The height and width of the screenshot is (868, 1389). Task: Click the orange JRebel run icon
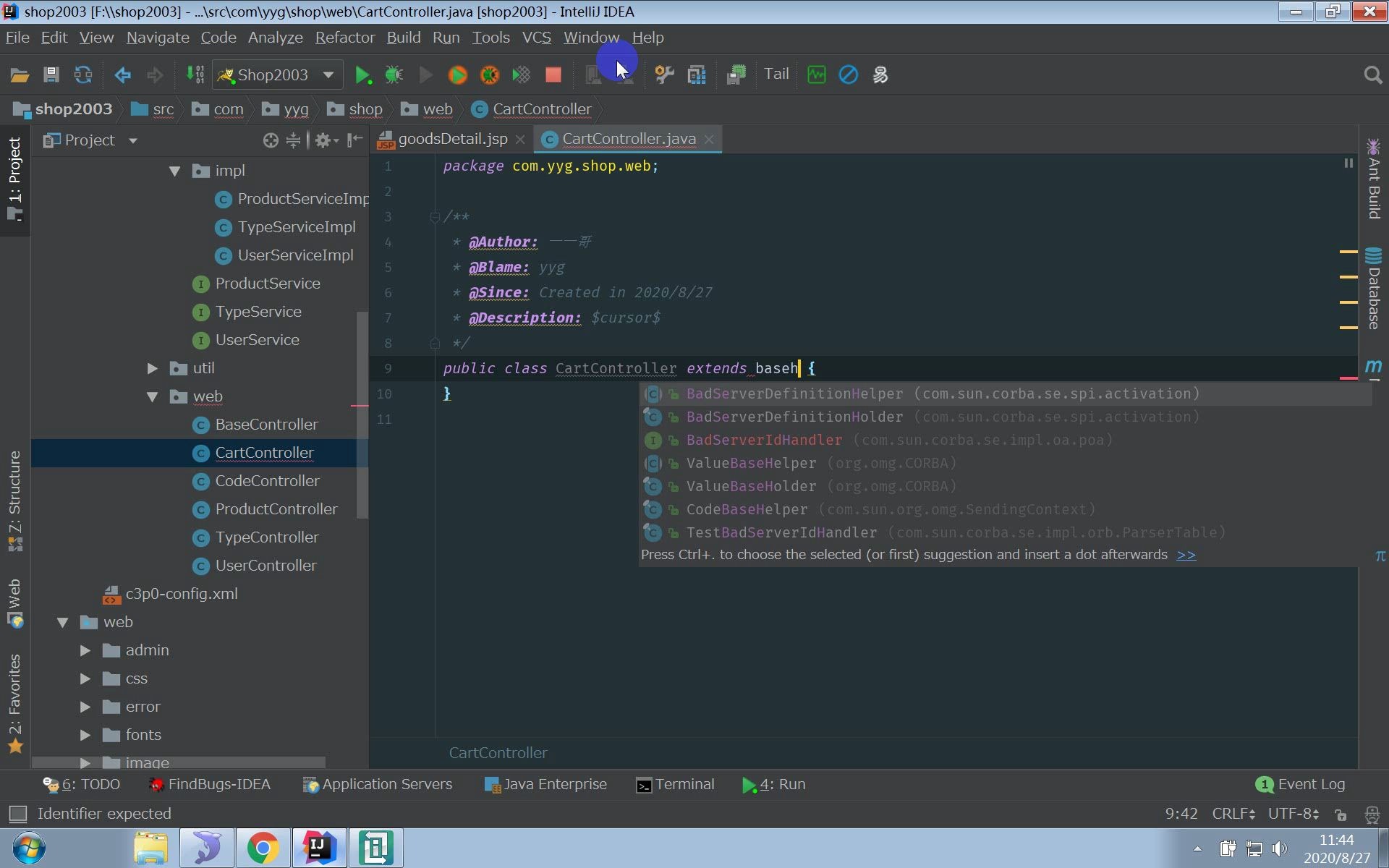457,75
